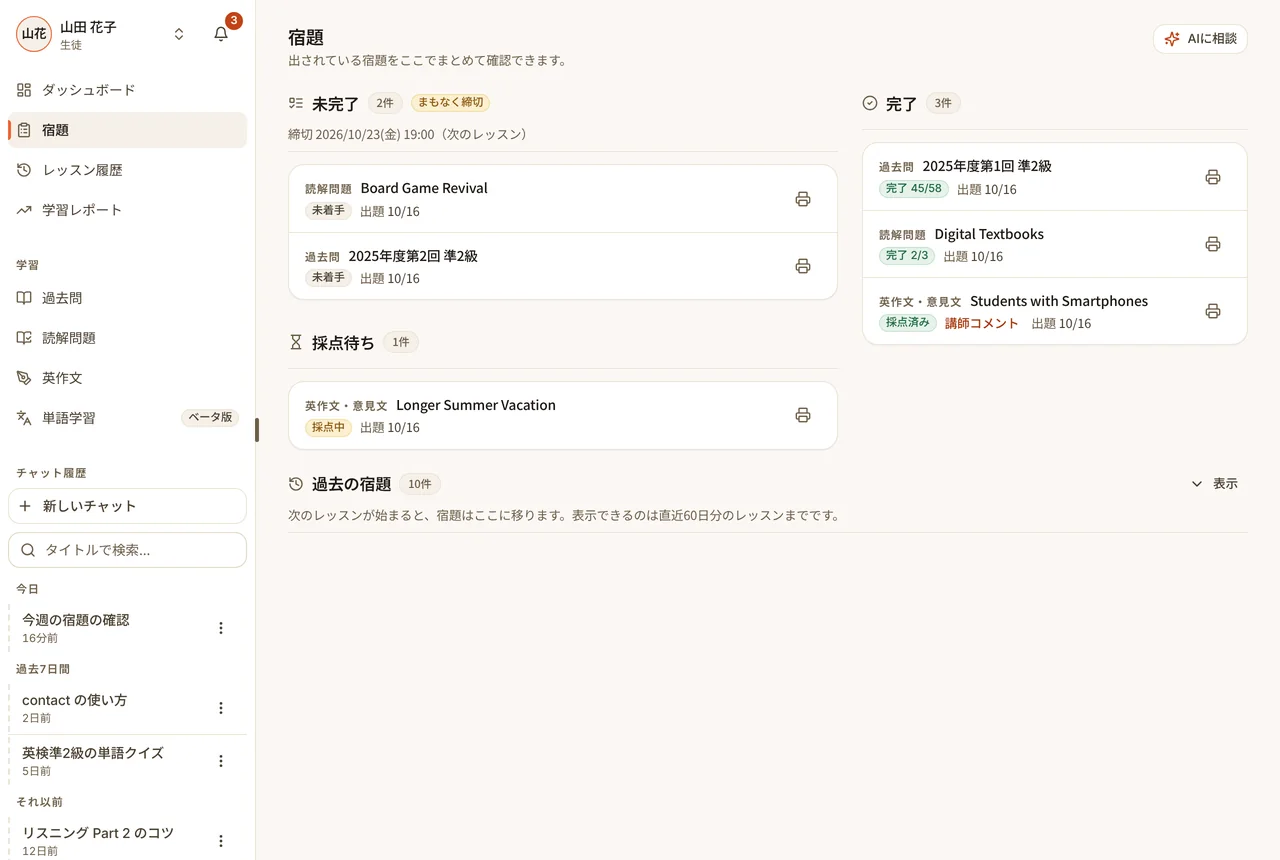Open レッスン履歴 in the sidebar
The image size is (1280, 860).
pyautogui.click(x=127, y=170)
